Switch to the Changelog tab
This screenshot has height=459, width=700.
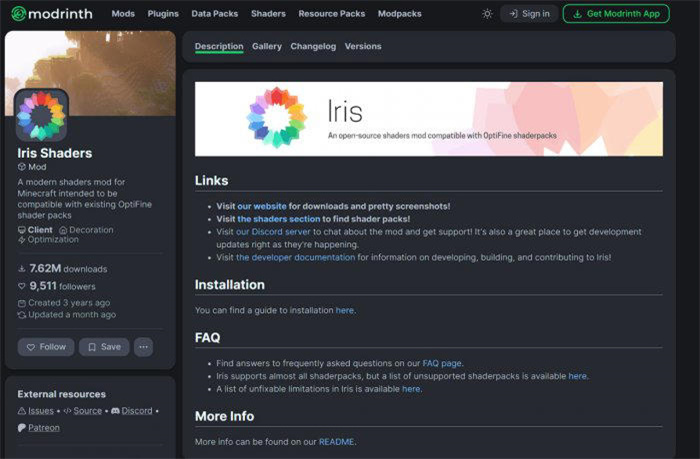(x=313, y=46)
